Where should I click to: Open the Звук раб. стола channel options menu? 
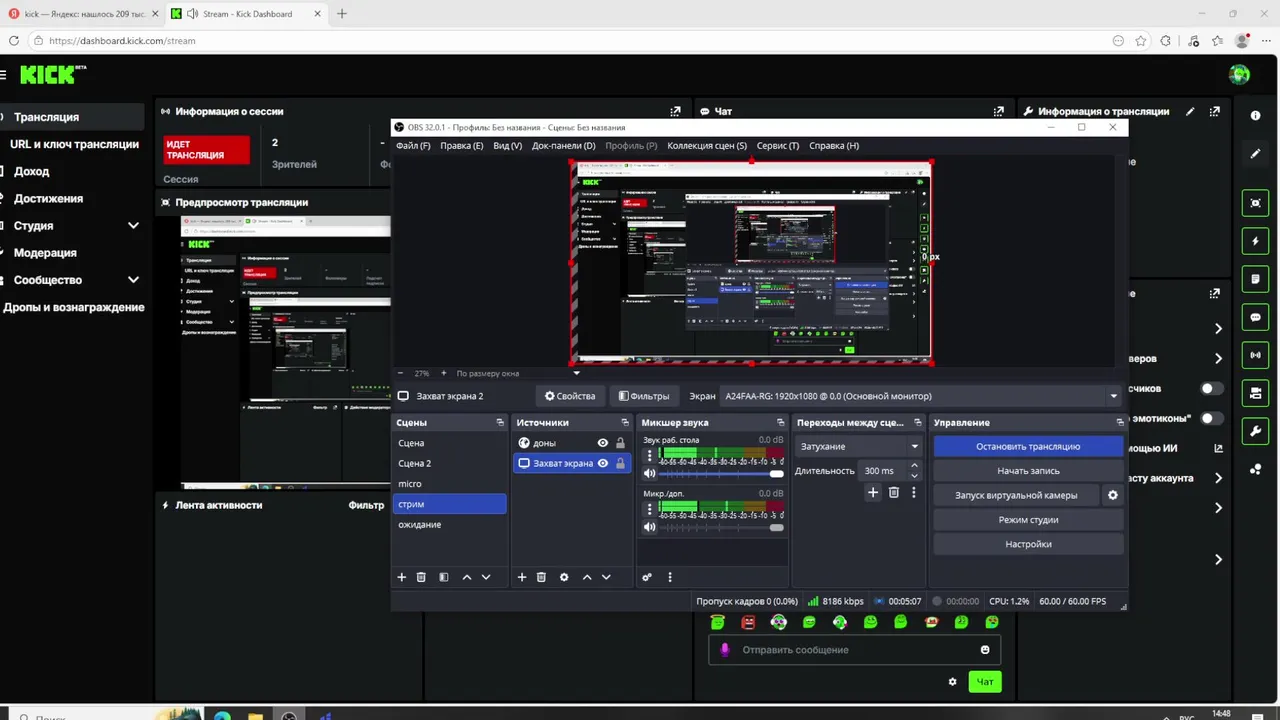649,456
